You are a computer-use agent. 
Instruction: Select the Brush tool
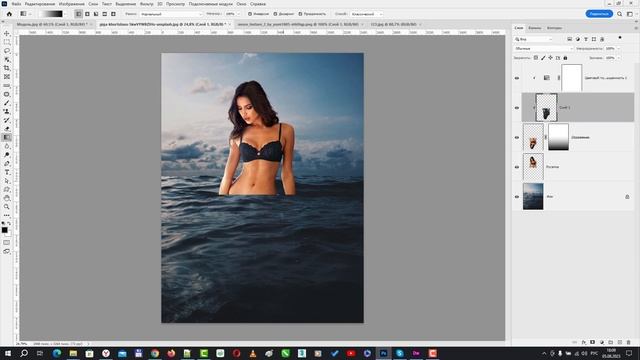7,103
